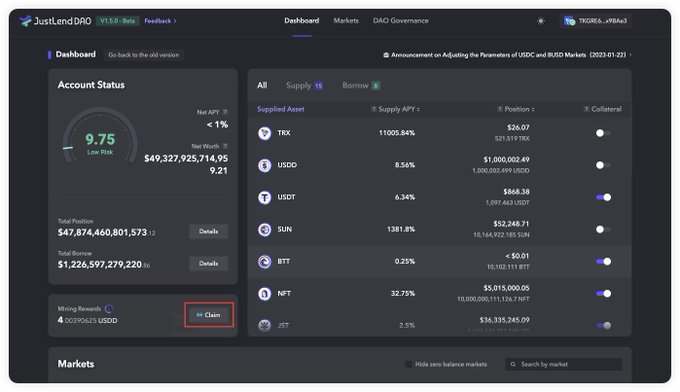This screenshot has height=392, width=680.
Task: Click the SUN supply APY 1381.8%
Action: coord(401,229)
